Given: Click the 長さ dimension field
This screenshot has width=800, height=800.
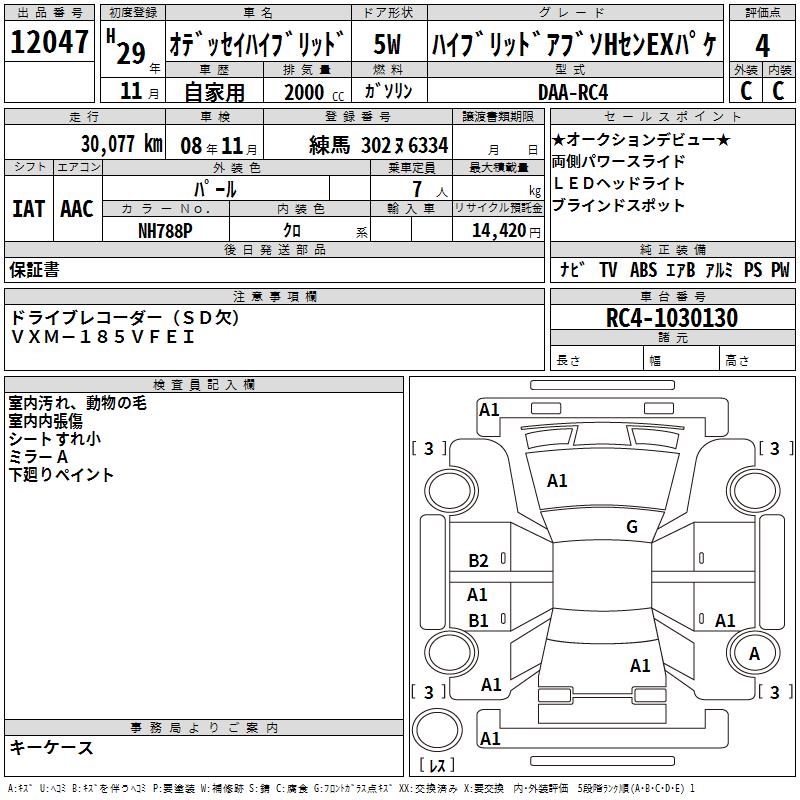Looking at the screenshot, I should point(597,358).
